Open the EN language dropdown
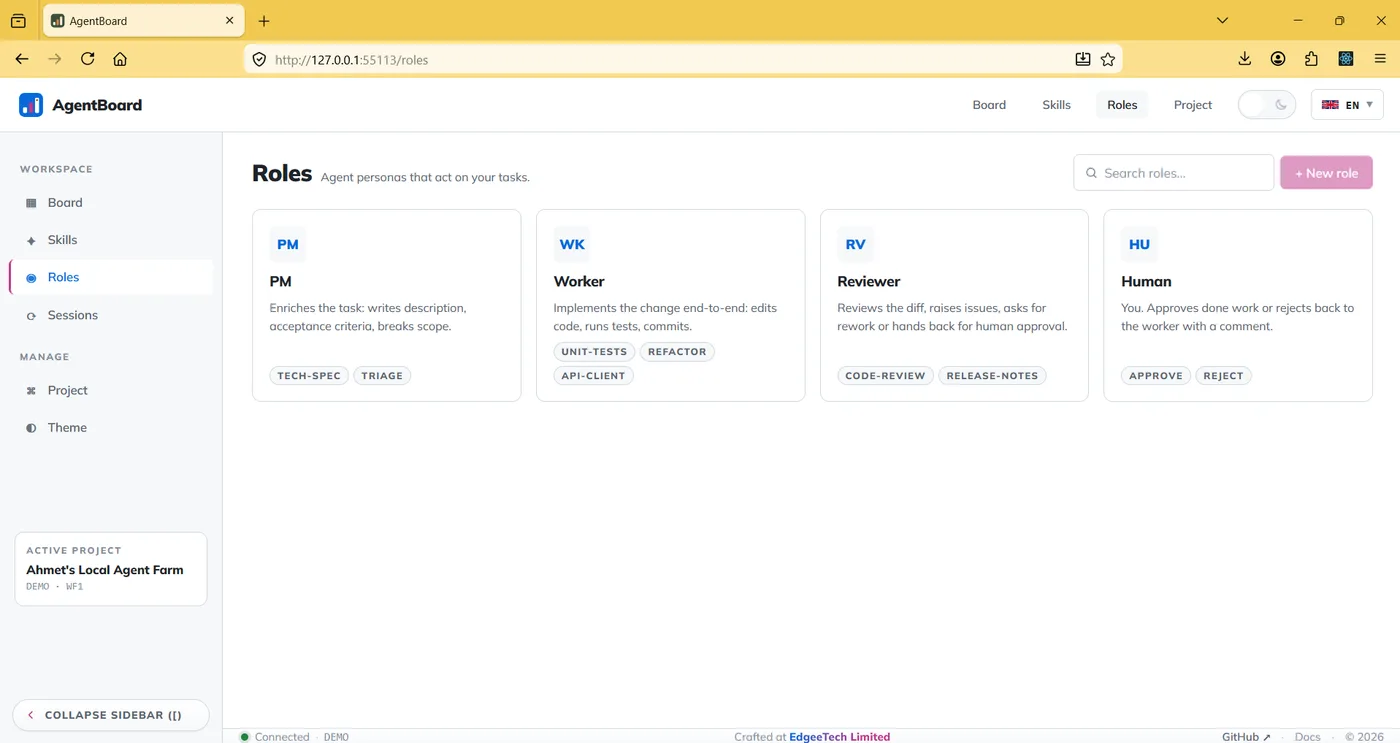 (1347, 105)
